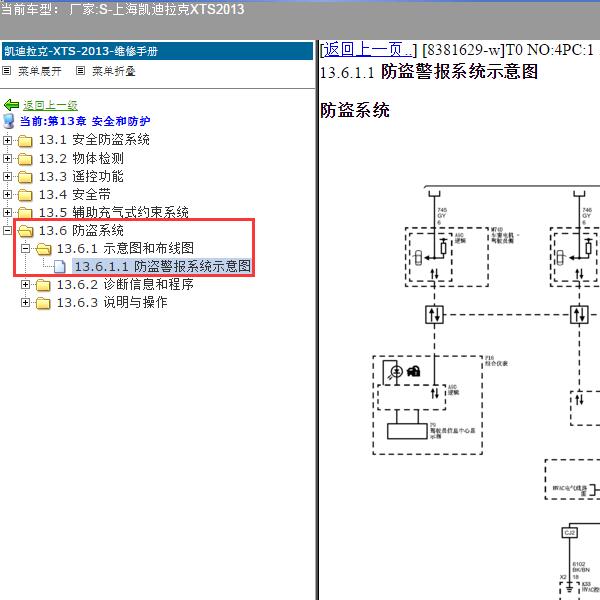Click the 菜单展开 icon
The width and height of the screenshot is (600, 600).
tap(7, 70)
